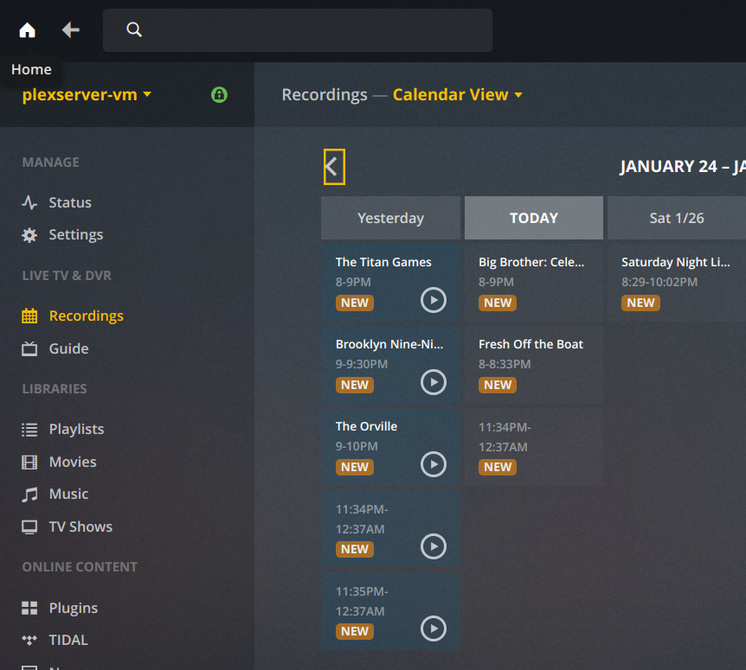Open Guide in the sidebar

pos(69,349)
